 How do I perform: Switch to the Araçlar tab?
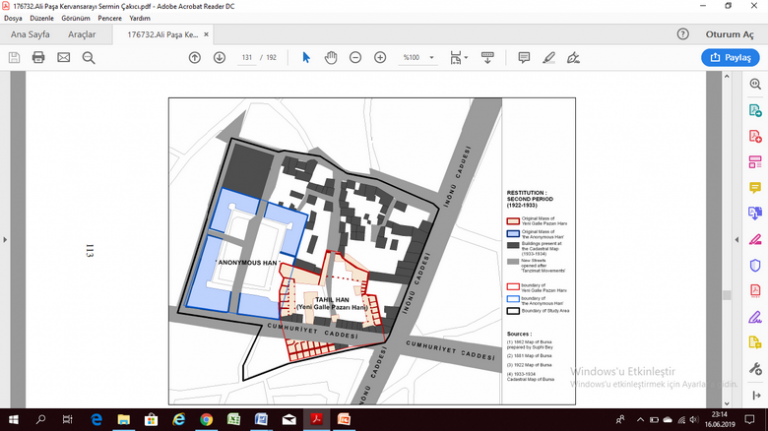point(82,34)
